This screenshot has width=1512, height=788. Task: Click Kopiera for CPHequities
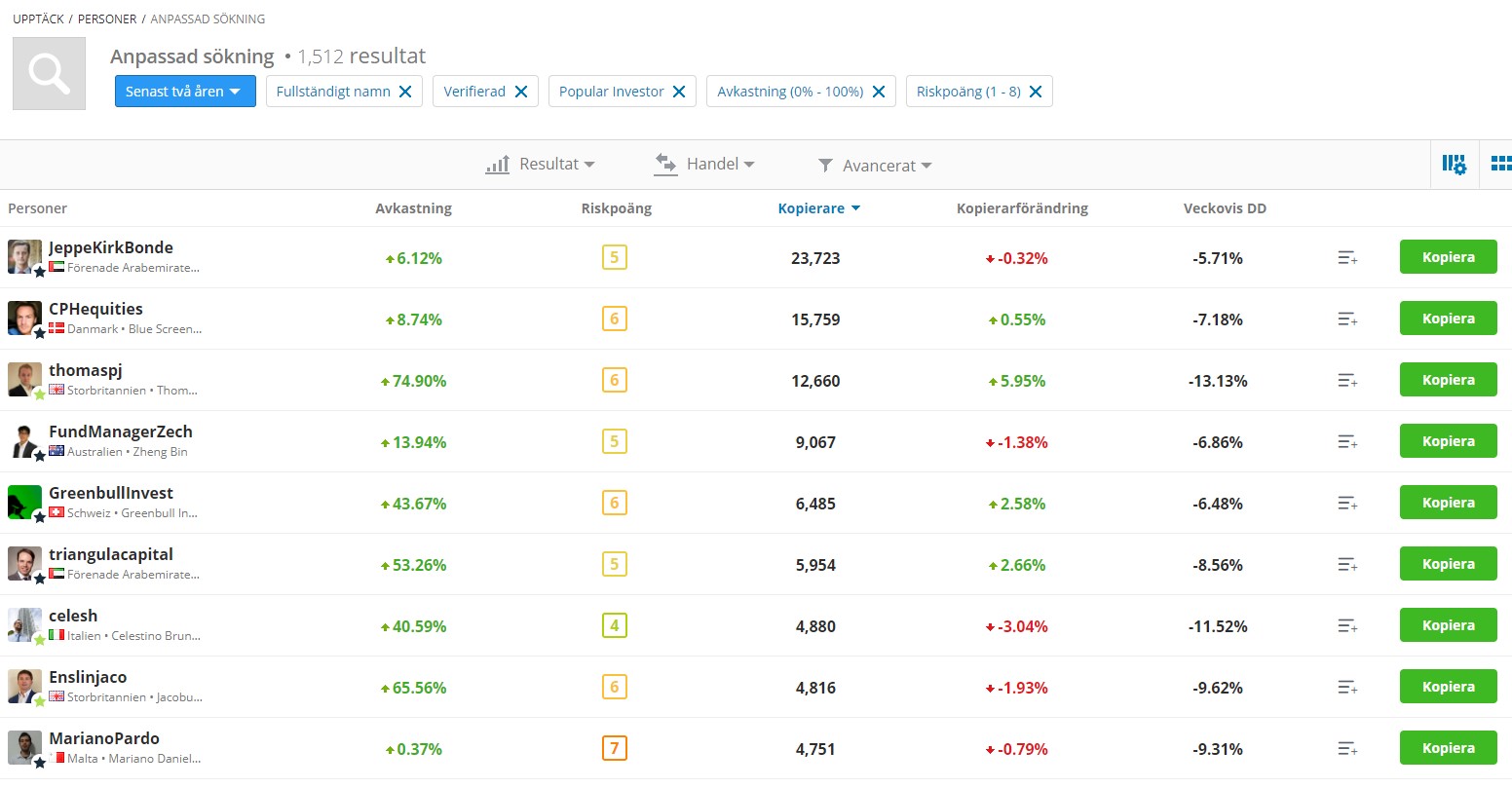point(1448,319)
